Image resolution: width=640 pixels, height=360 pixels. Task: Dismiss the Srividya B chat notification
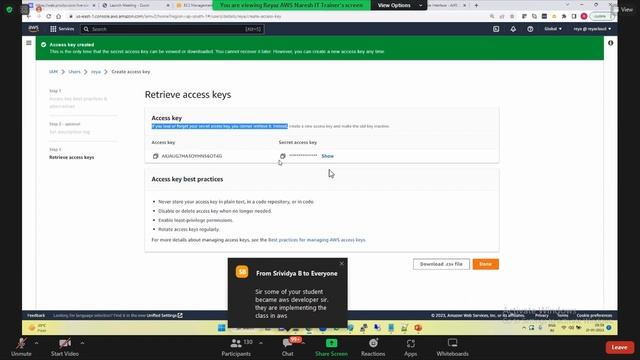click(342, 263)
